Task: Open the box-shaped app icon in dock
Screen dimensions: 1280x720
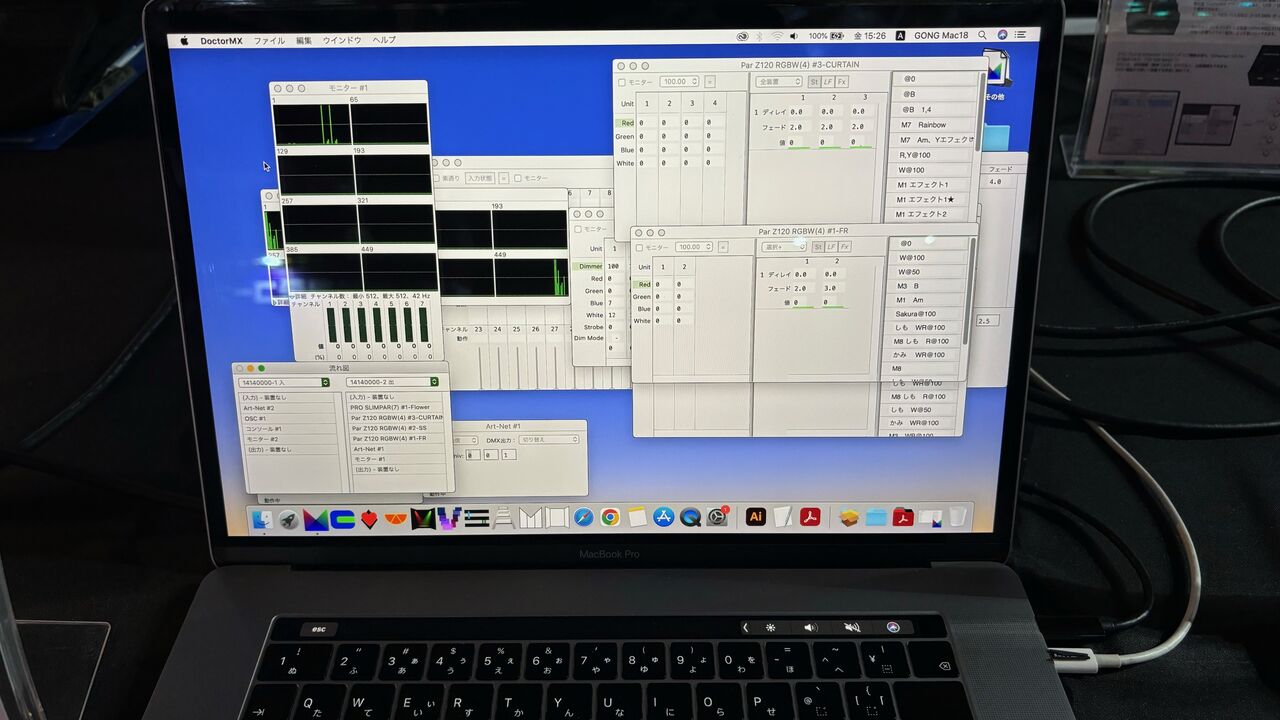Action: pyautogui.click(x=850, y=517)
